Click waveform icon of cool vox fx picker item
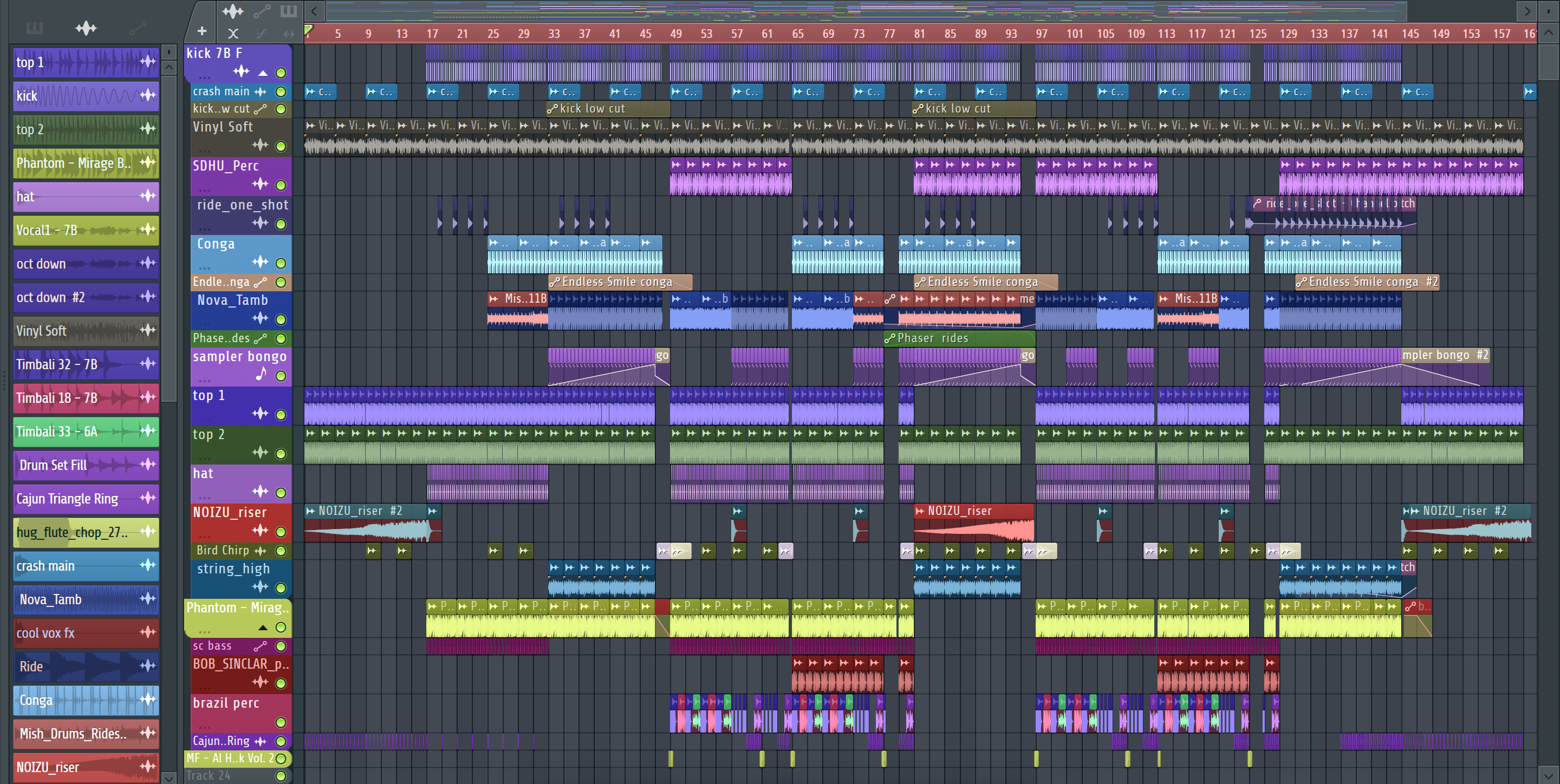Screen dimensions: 1560x784 [x=148, y=632]
